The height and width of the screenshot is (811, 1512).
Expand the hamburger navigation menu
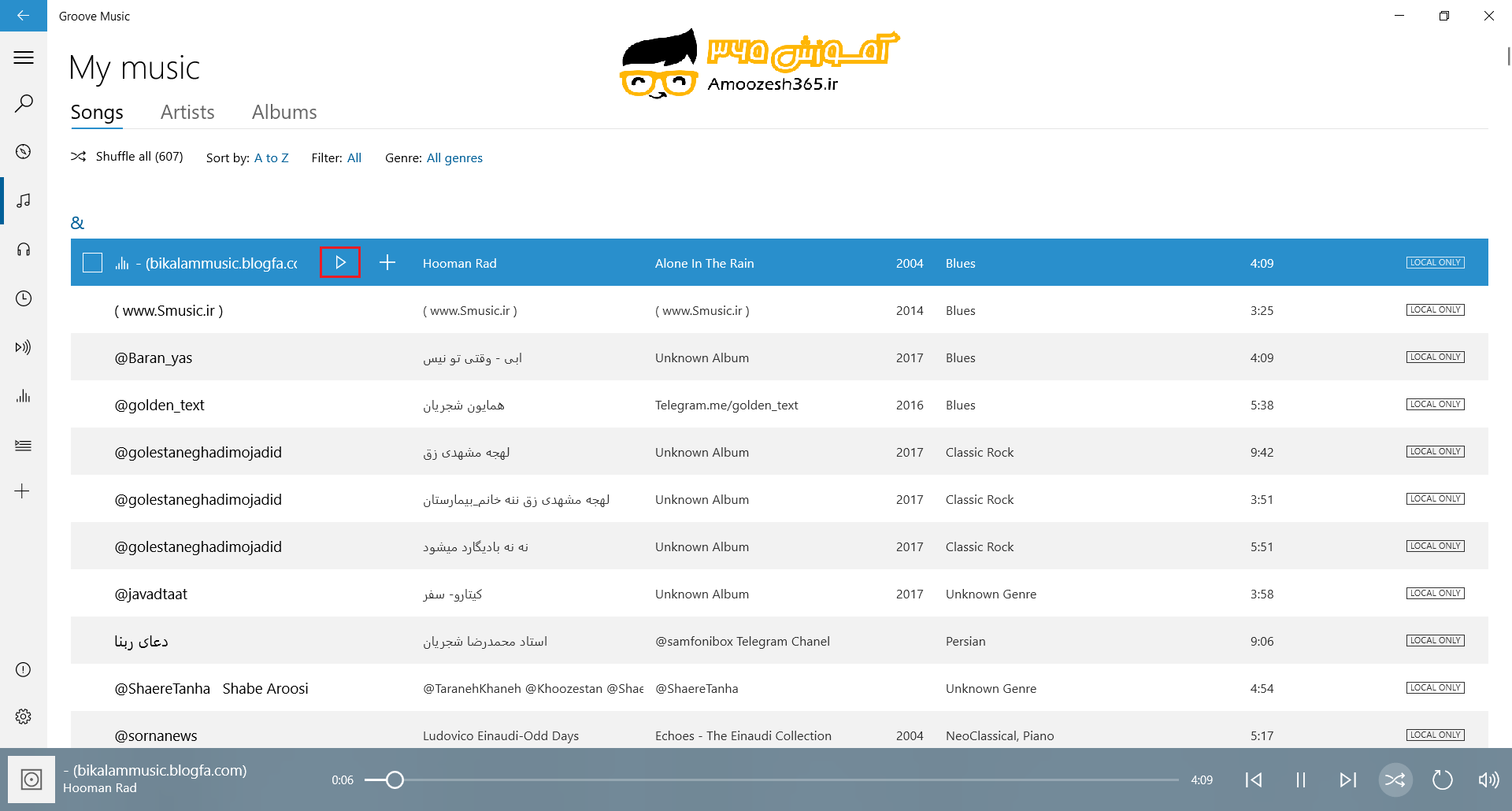[x=24, y=57]
